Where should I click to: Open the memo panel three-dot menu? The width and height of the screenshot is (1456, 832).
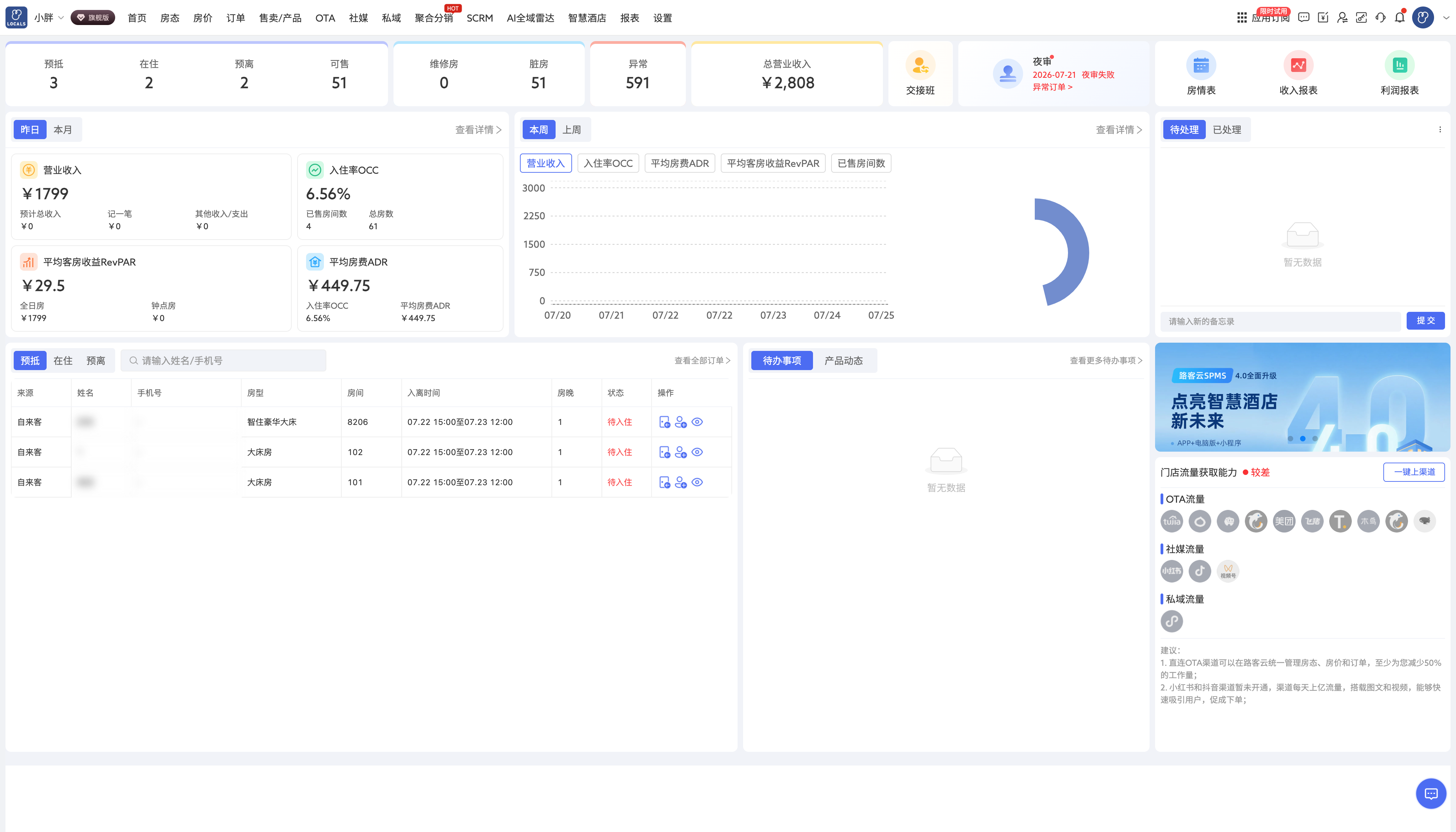coord(1440,130)
